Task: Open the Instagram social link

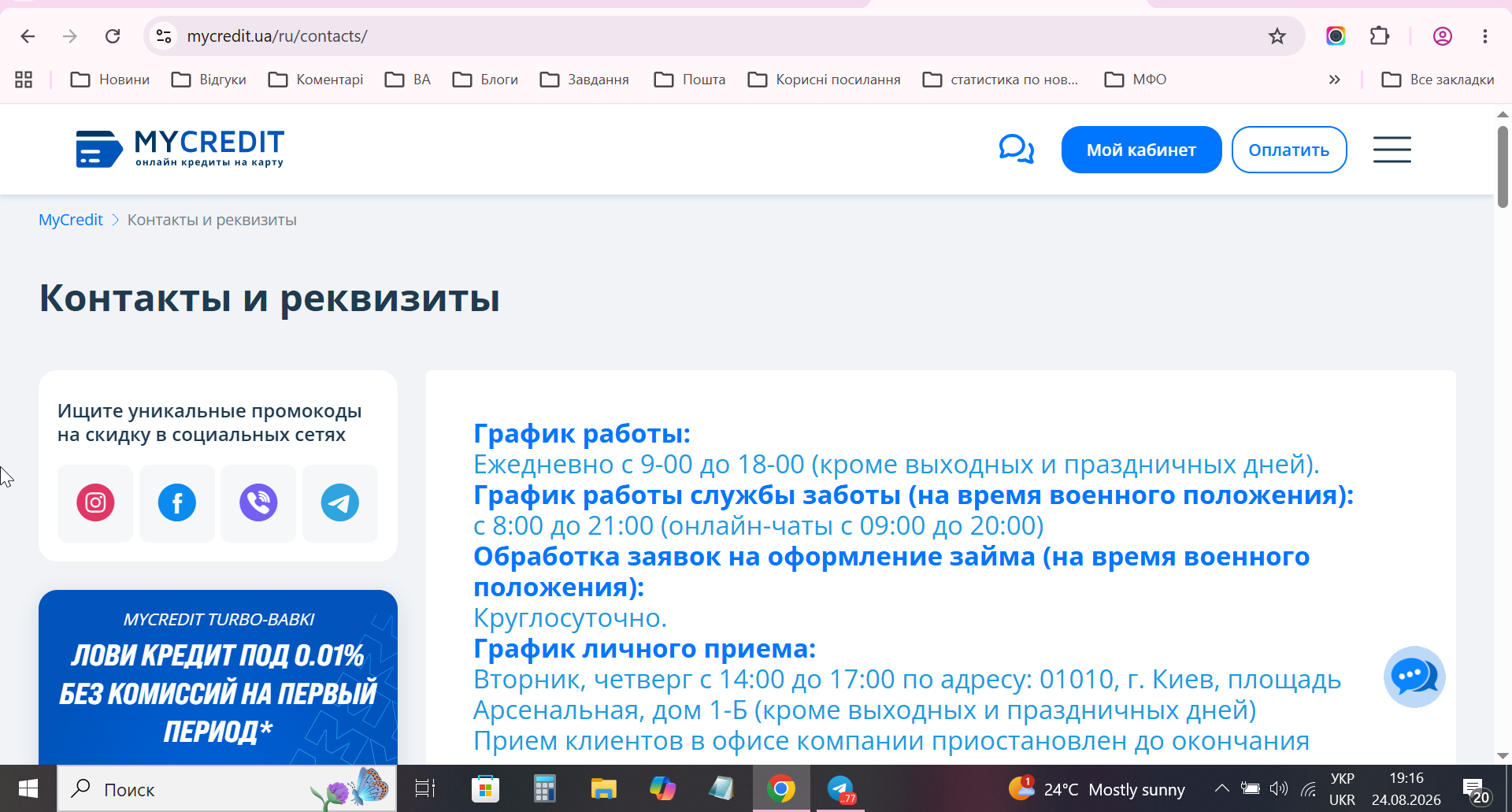Action: [95, 502]
